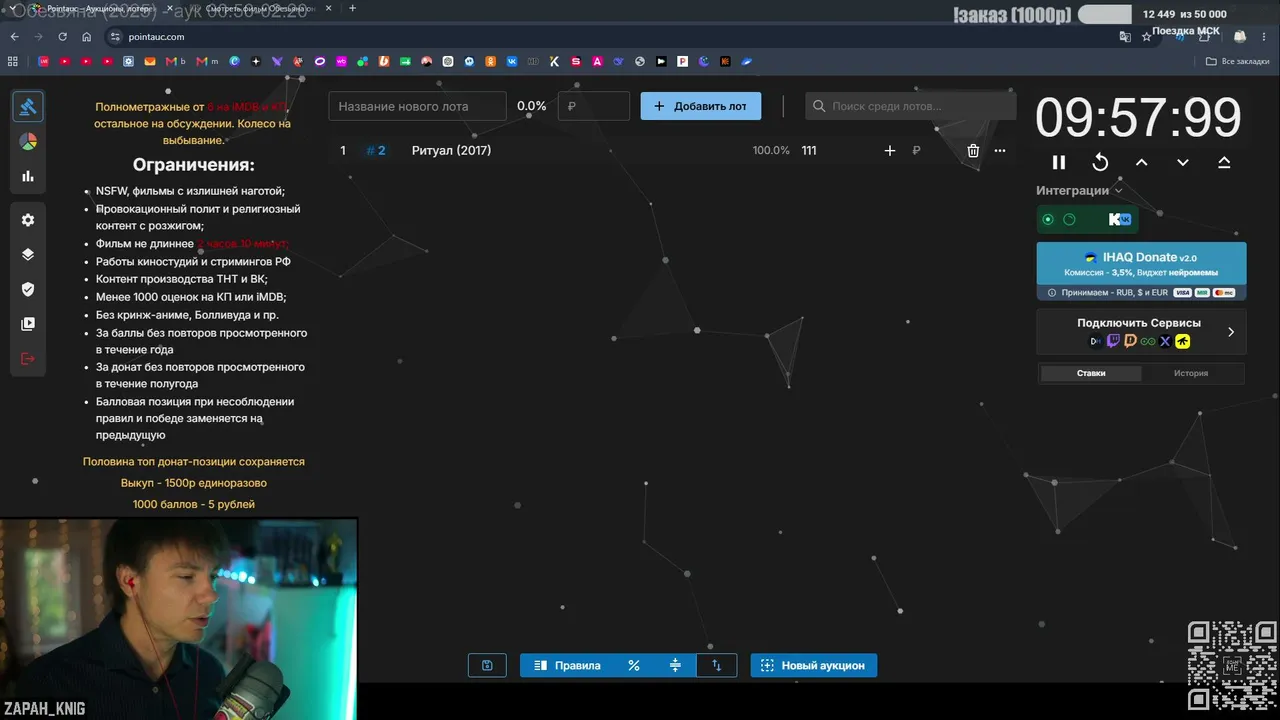Screen dimensions: 1280x720
Task: Delete the Ритуал (2017) lot with trash icon
Action: click(x=973, y=151)
